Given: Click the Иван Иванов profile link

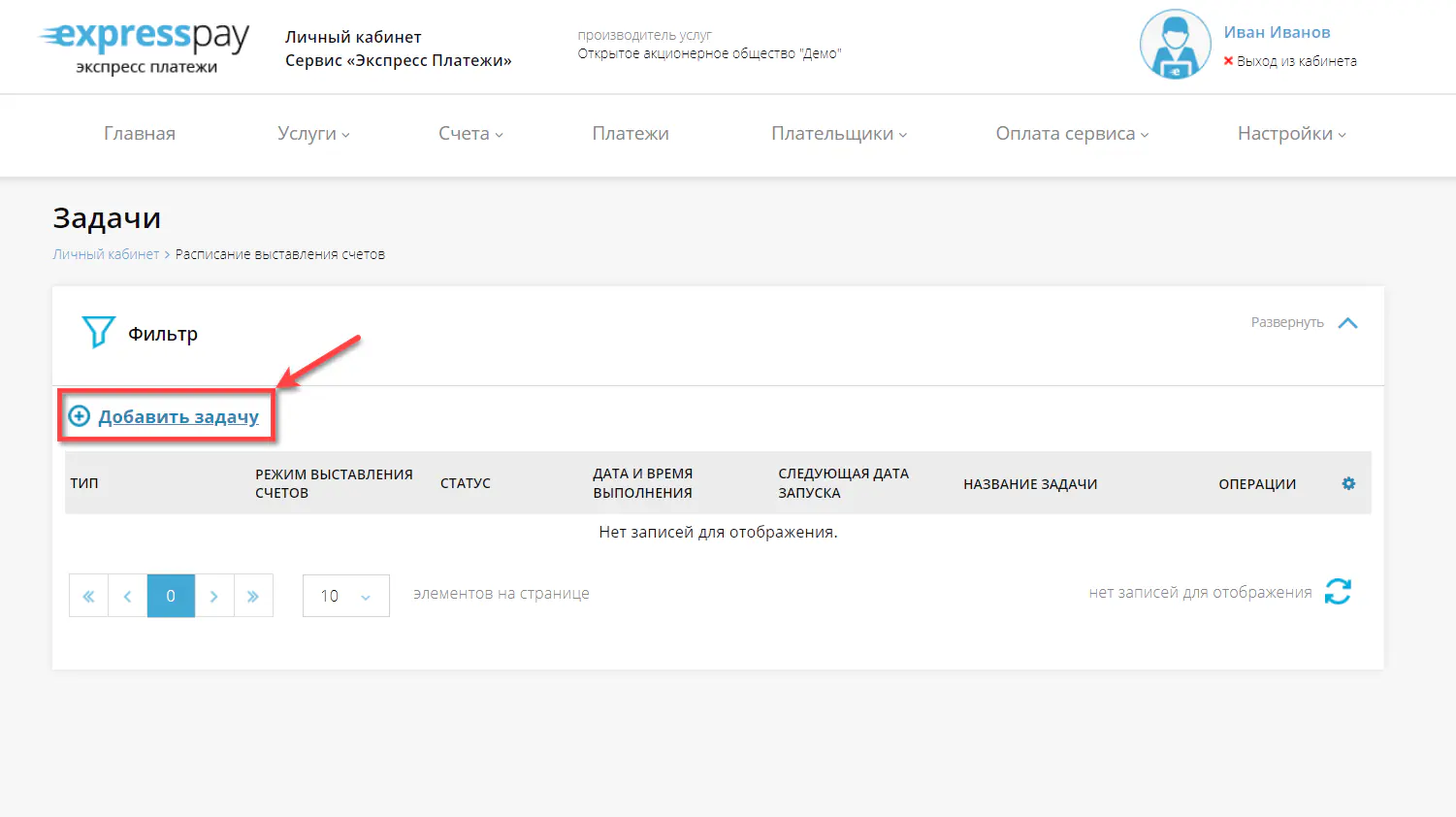Looking at the screenshot, I should [1278, 31].
